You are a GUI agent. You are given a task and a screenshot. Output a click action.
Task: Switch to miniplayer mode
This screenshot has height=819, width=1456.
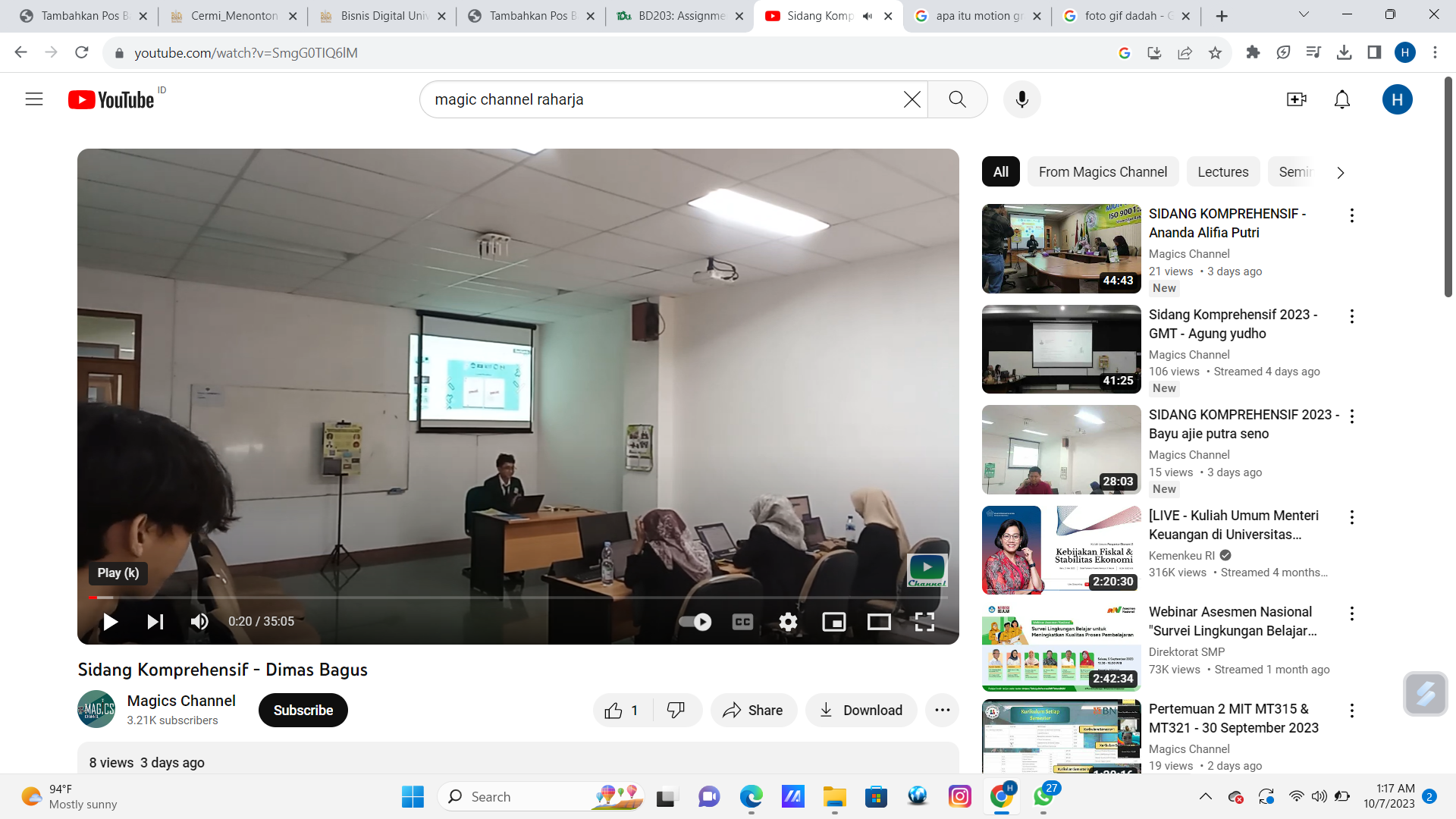click(x=834, y=622)
